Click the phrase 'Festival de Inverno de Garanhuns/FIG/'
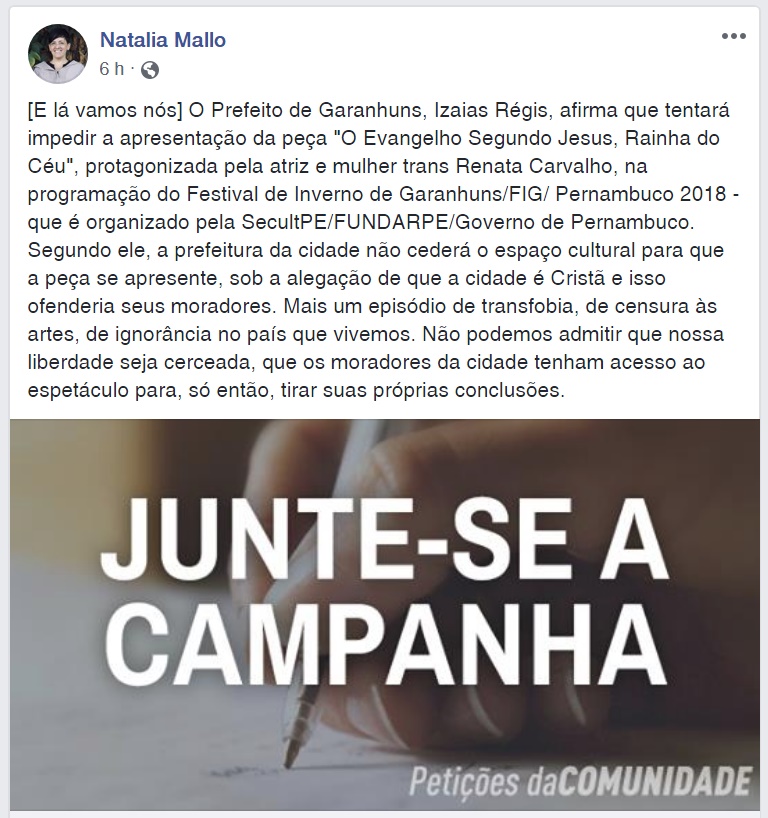Screen dimensions: 768x818 367,194
